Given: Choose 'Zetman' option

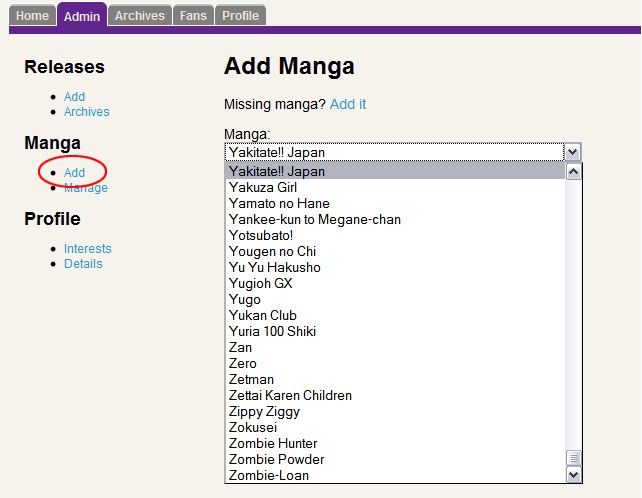Looking at the screenshot, I should click(395, 379).
